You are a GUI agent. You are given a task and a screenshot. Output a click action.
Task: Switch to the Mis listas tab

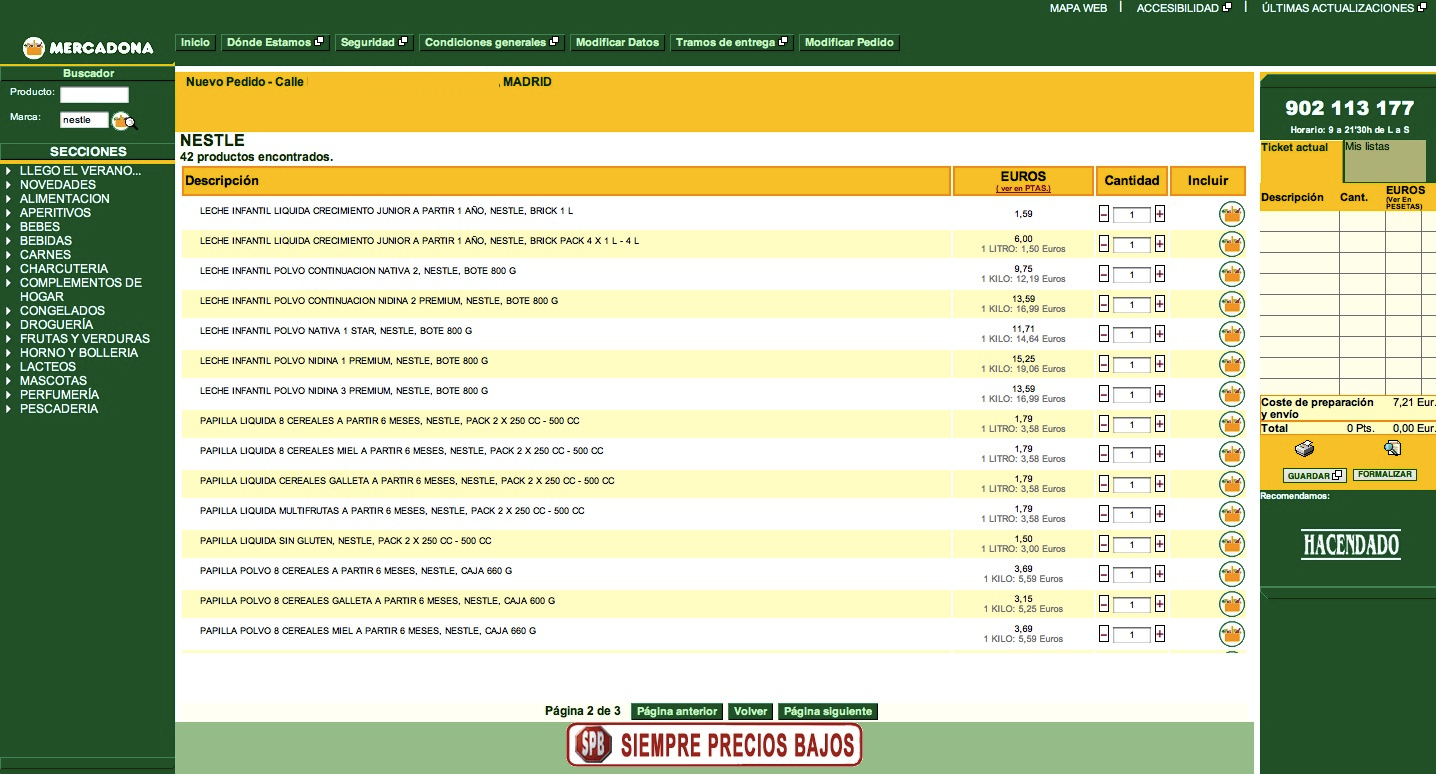pos(1384,160)
